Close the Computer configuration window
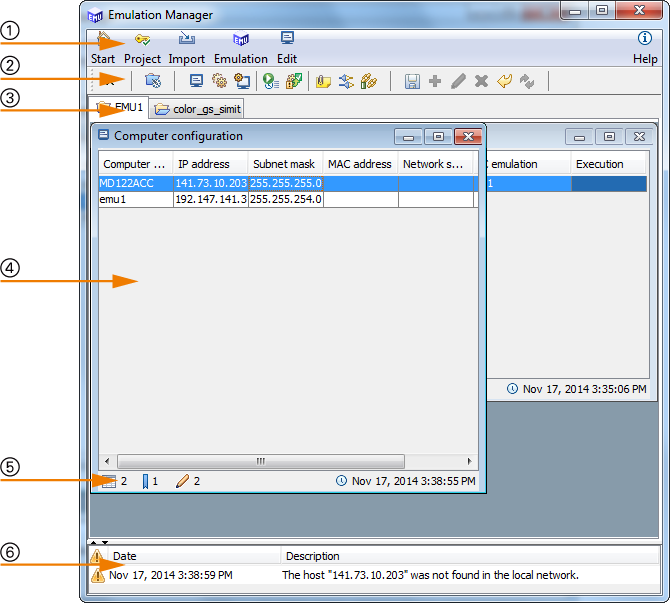This screenshot has width=670, height=603. click(x=468, y=137)
